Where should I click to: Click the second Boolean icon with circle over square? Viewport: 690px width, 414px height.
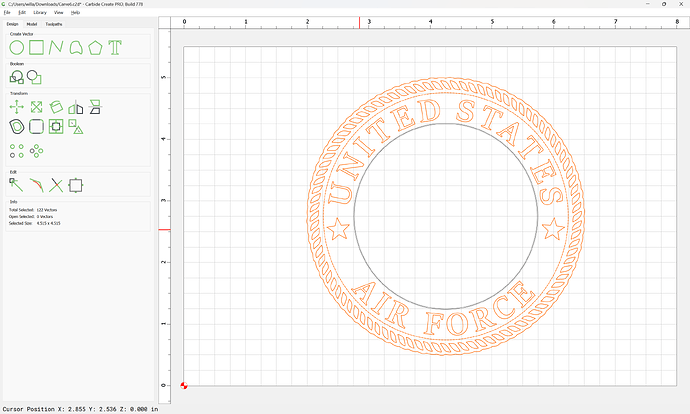coord(34,77)
